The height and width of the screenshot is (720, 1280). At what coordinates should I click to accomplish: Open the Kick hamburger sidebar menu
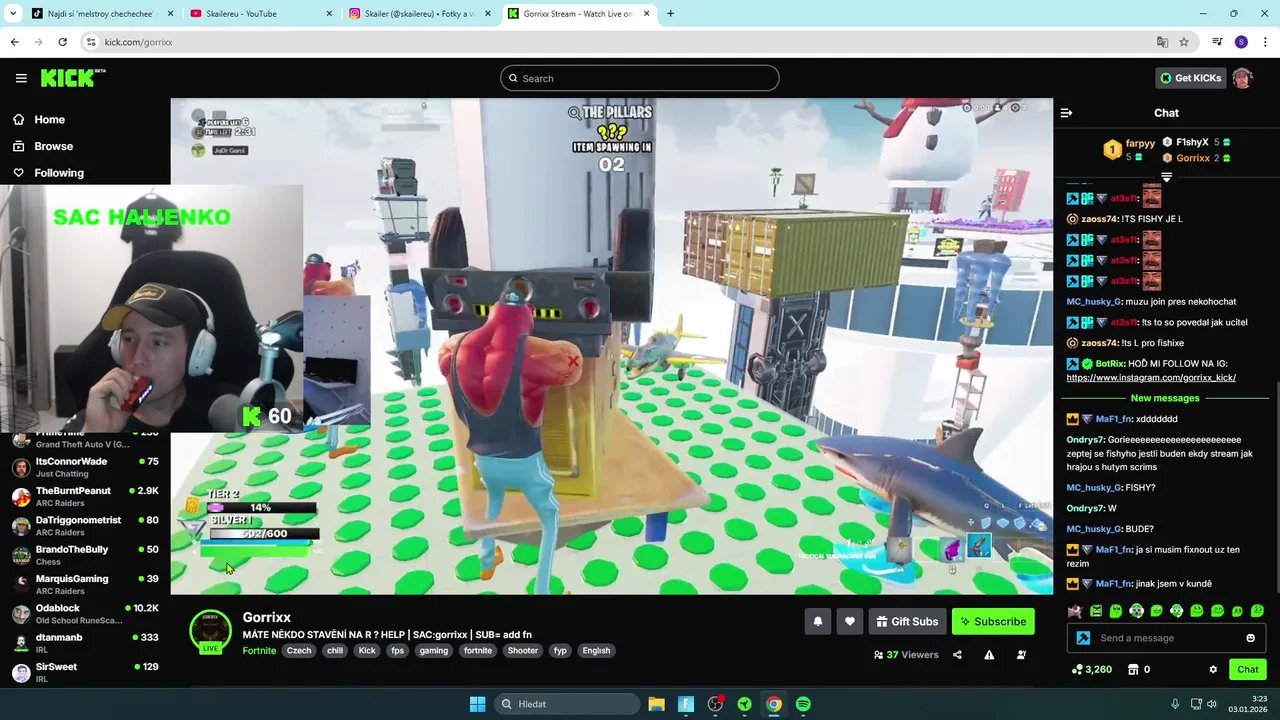click(21, 78)
